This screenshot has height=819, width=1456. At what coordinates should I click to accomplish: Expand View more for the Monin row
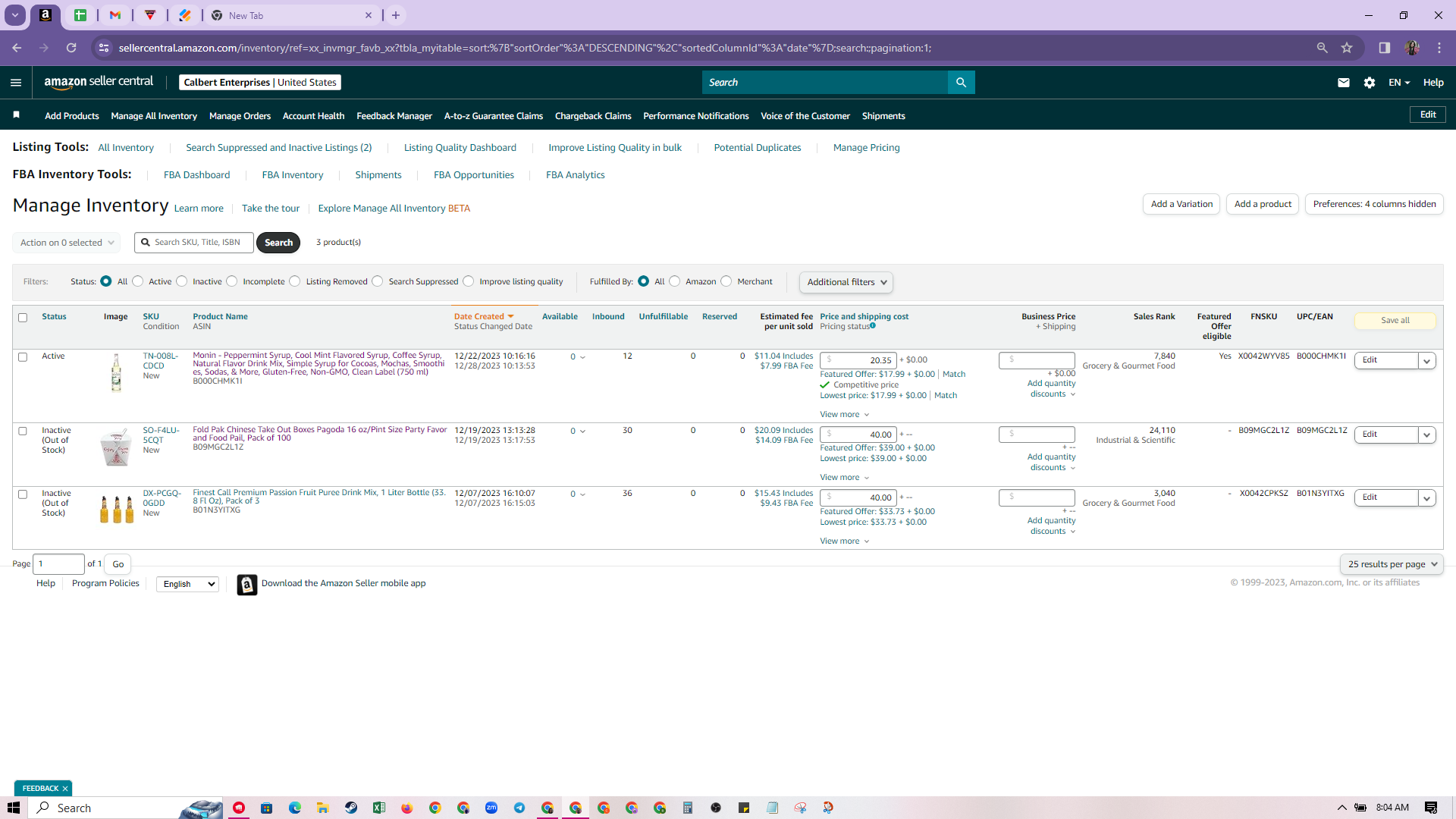click(845, 415)
